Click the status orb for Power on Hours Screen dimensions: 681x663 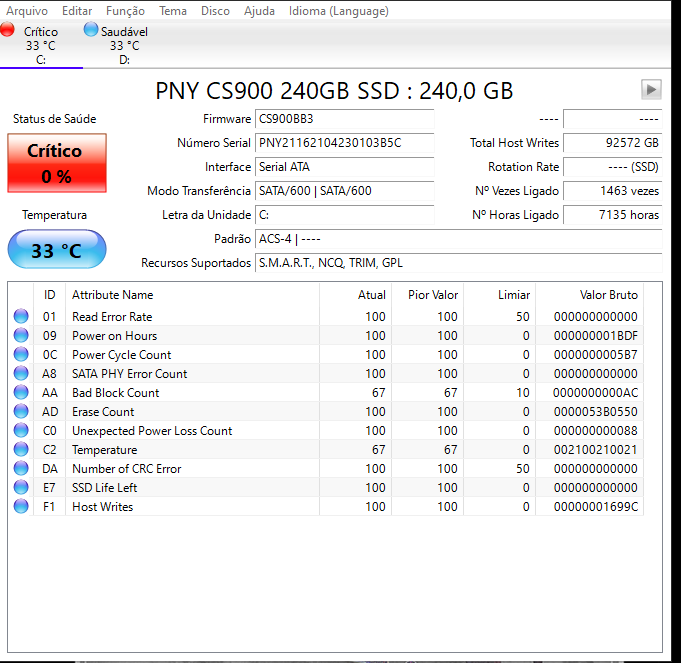(21, 335)
